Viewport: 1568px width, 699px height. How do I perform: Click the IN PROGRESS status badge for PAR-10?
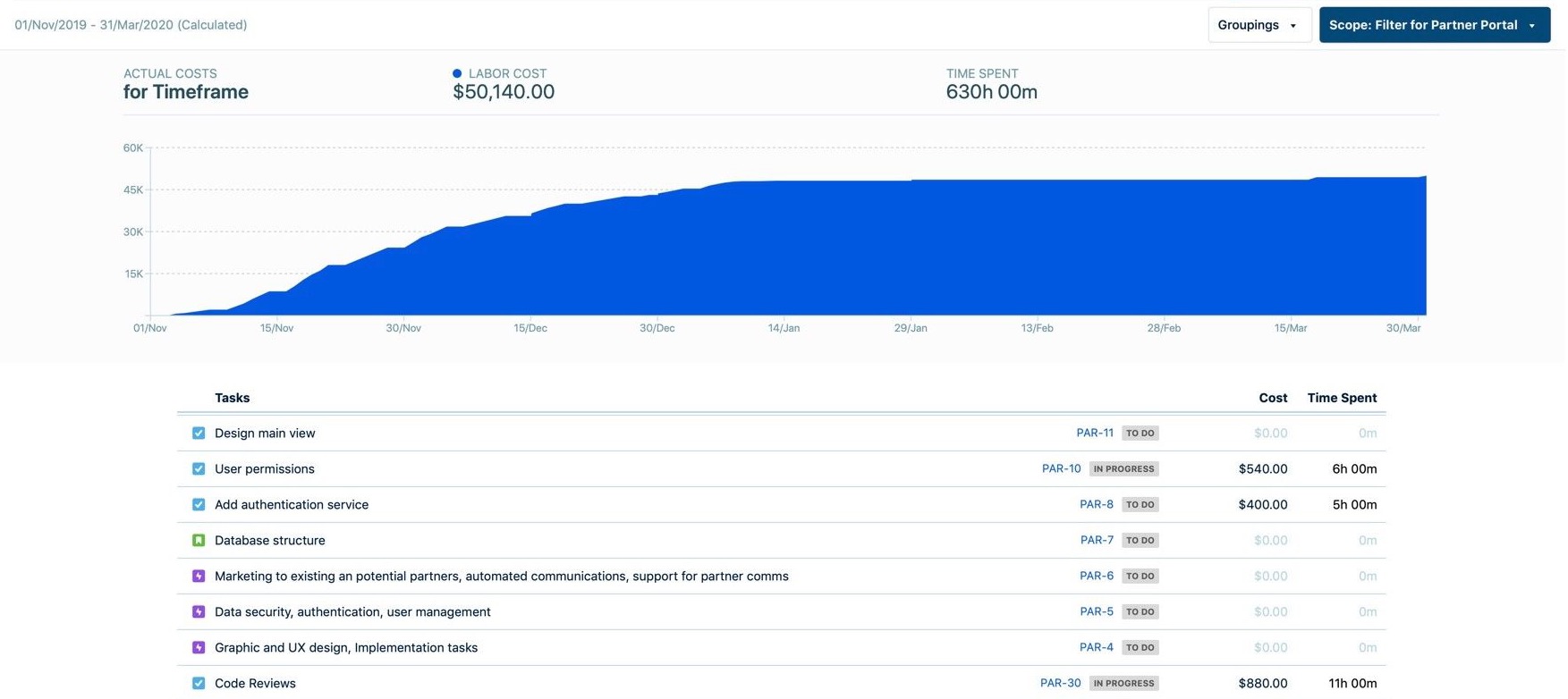(x=1123, y=469)
